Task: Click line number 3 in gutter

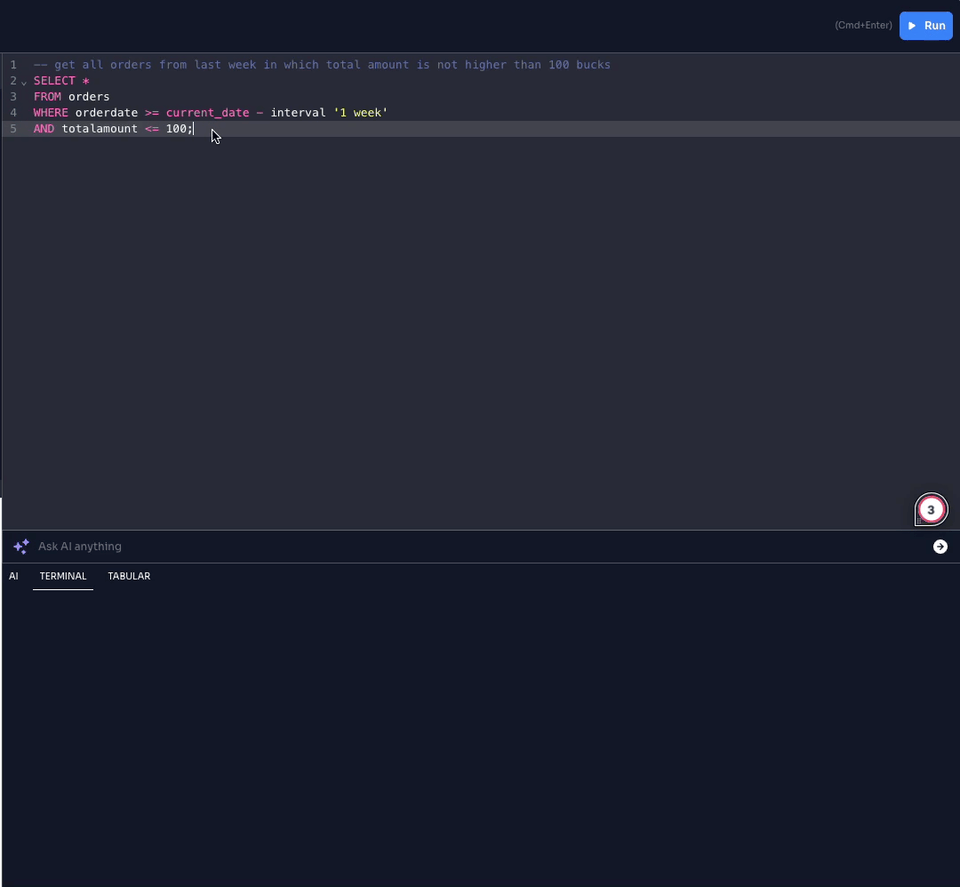Action: (13, 96)
